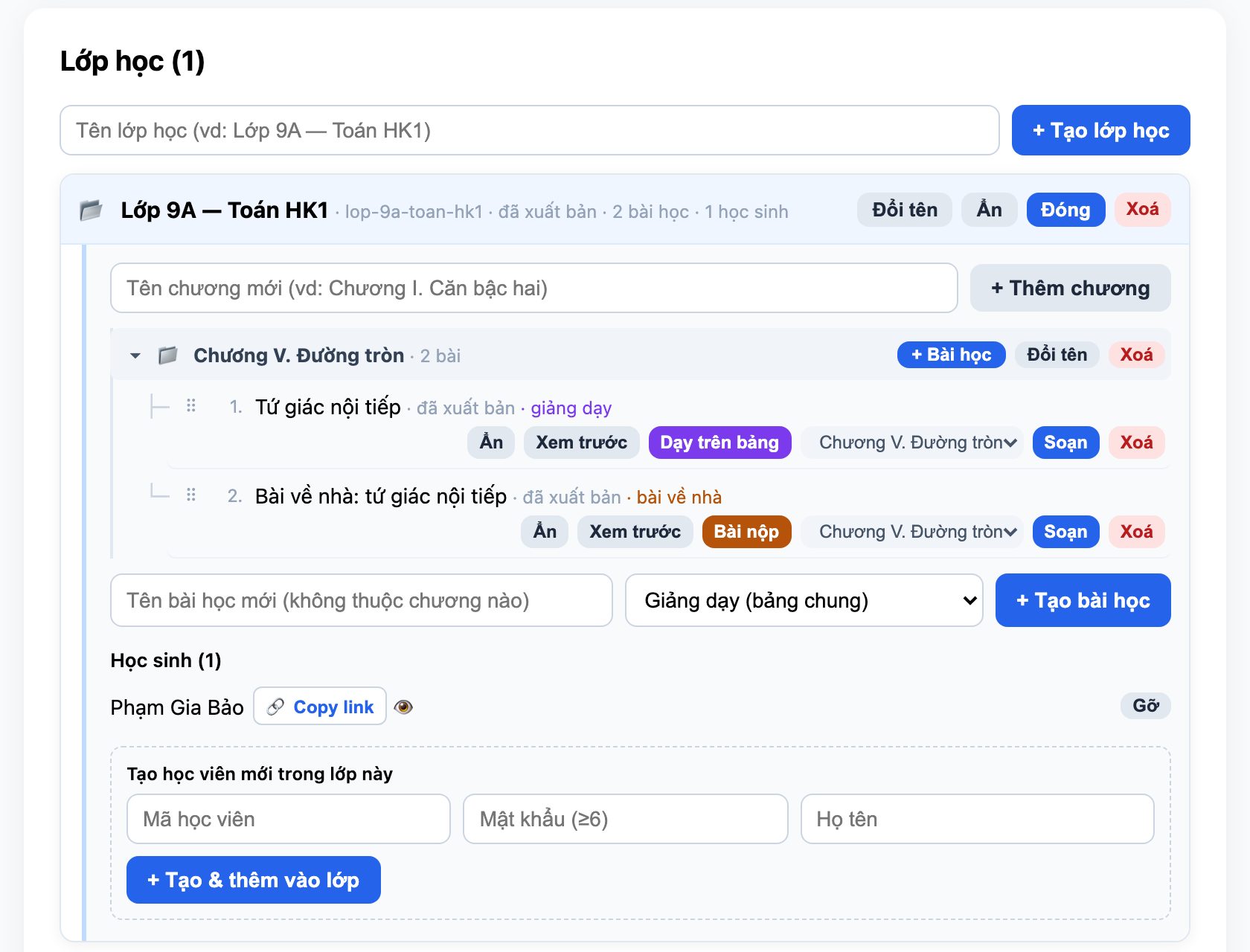Copy link for Phạm Gia Bảo
The image size is (1250, 952).
[x=320, y=707]
